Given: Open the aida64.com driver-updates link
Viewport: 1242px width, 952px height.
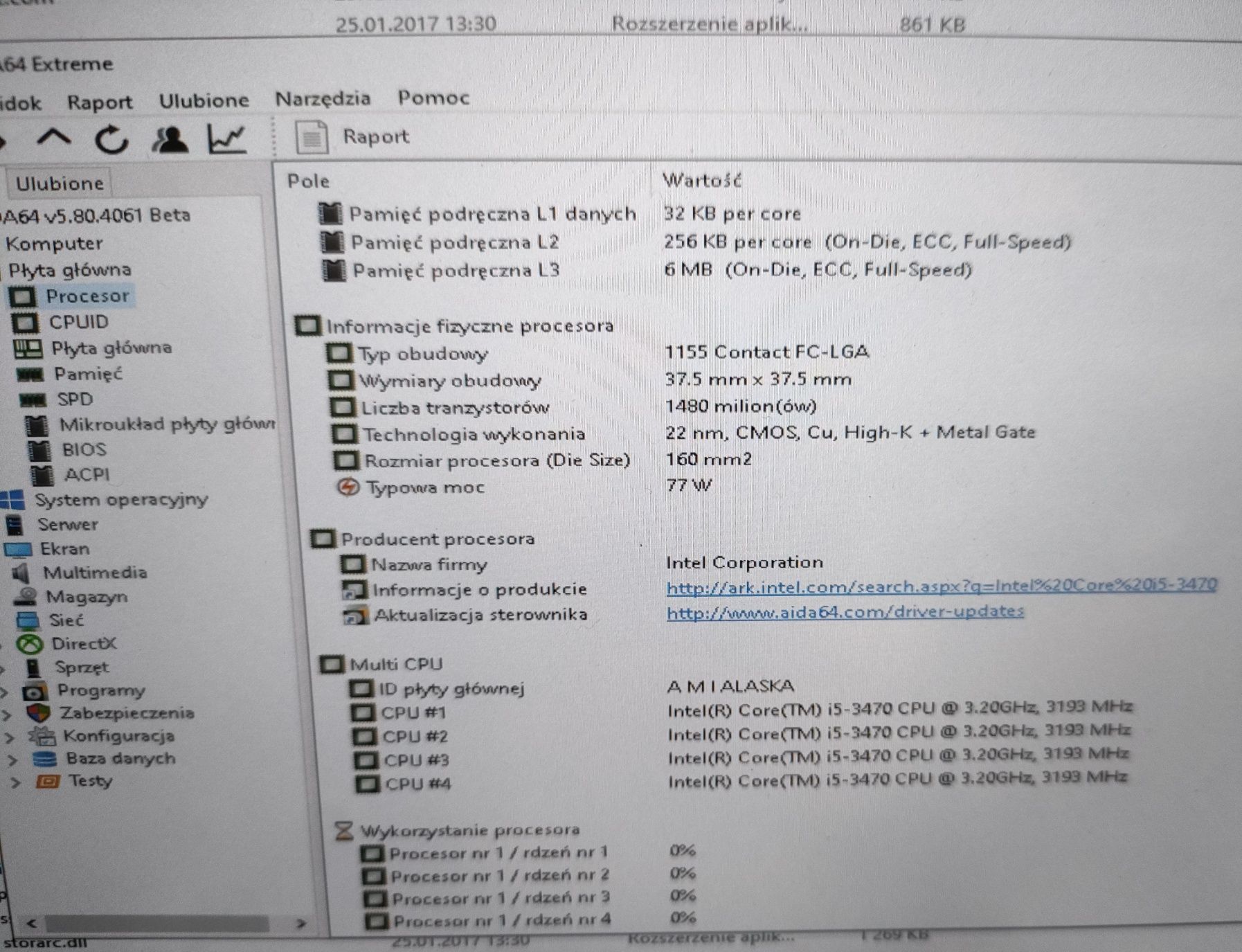Looking at the screenshot, I should (x=845, y=612).
